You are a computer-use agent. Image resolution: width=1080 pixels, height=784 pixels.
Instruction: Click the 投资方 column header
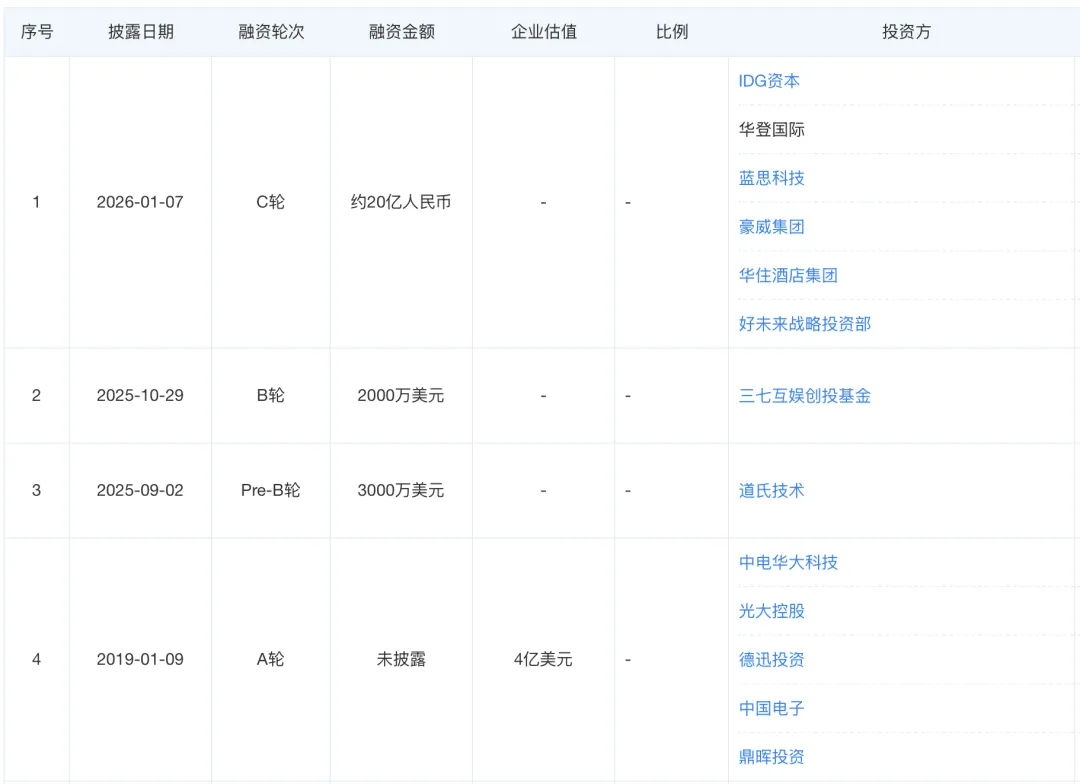point(906,32)
